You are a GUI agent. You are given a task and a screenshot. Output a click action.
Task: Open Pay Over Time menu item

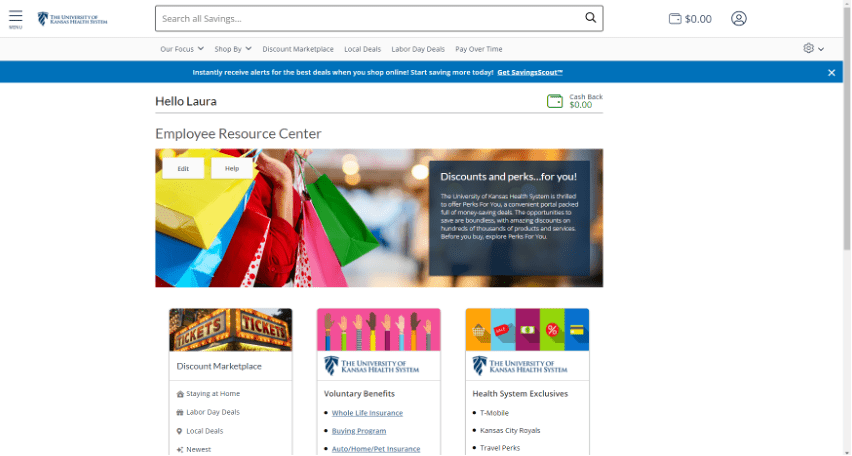pos(479,49)
